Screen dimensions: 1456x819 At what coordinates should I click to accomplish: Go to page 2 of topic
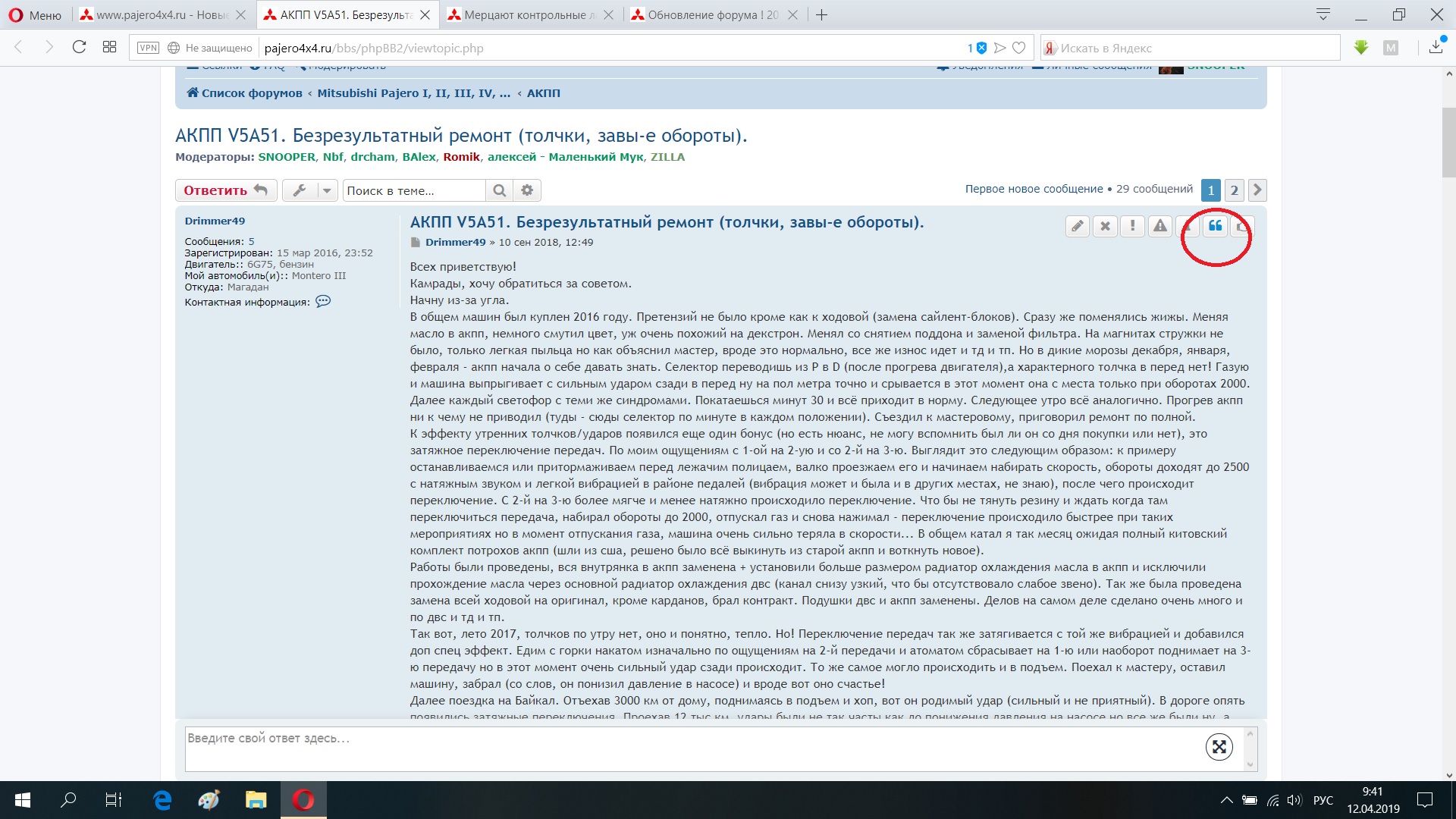pyautogui.click(x=1235, y=190)
